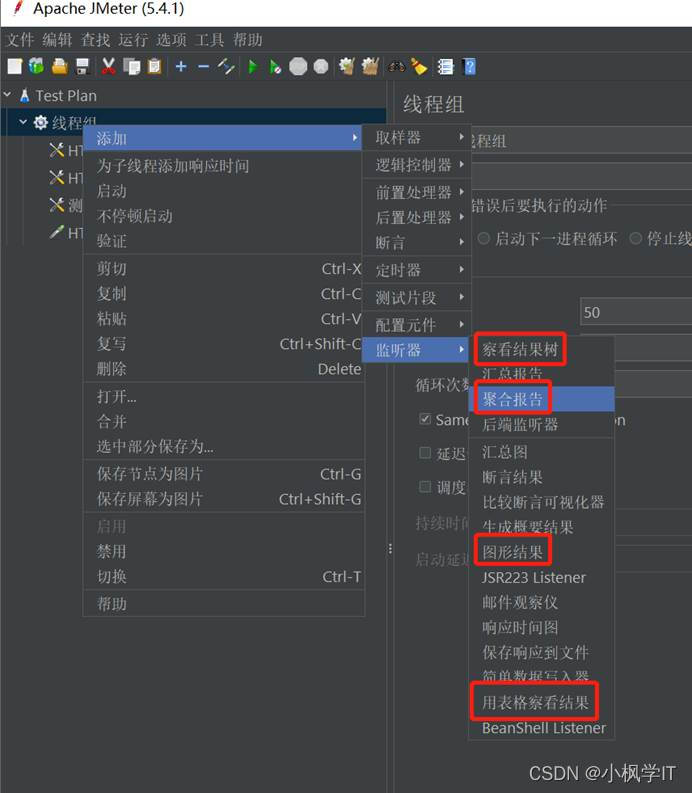The height and width of the screenshot is (793, 692).
Task: Expand the 后置处理器 submenu
Action: click(417, 217)
